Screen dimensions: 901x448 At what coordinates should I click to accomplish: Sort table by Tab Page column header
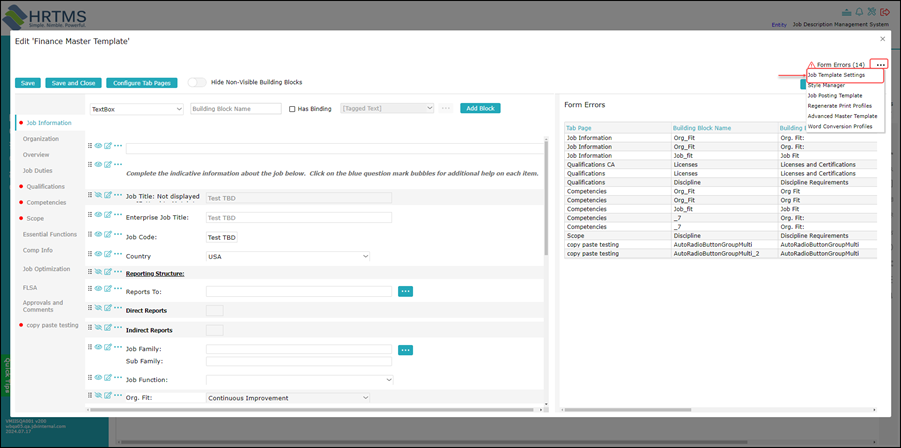579,128
